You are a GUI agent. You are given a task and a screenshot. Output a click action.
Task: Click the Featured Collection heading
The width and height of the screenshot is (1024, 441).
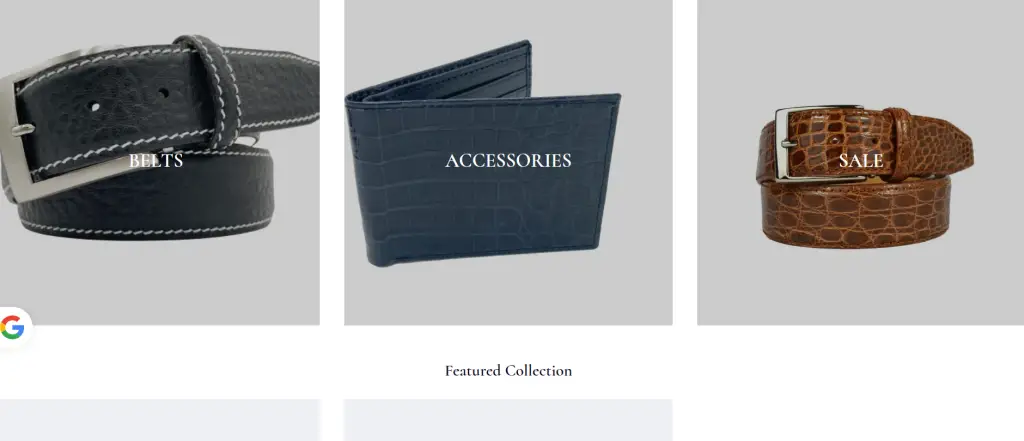(x=508, y=370)
